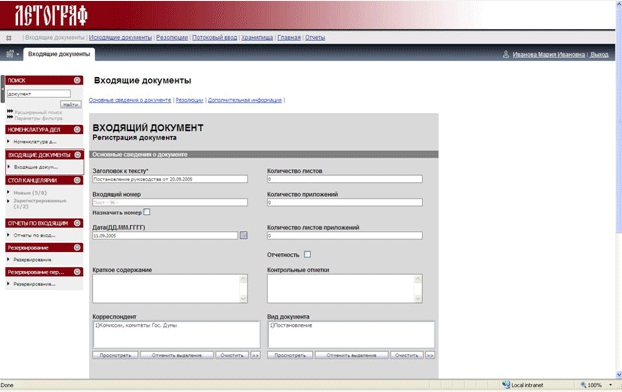This screenshot has width=622, height=392.
Task: Click in the Контрольные отметки text area
Action: click(345, 288)
